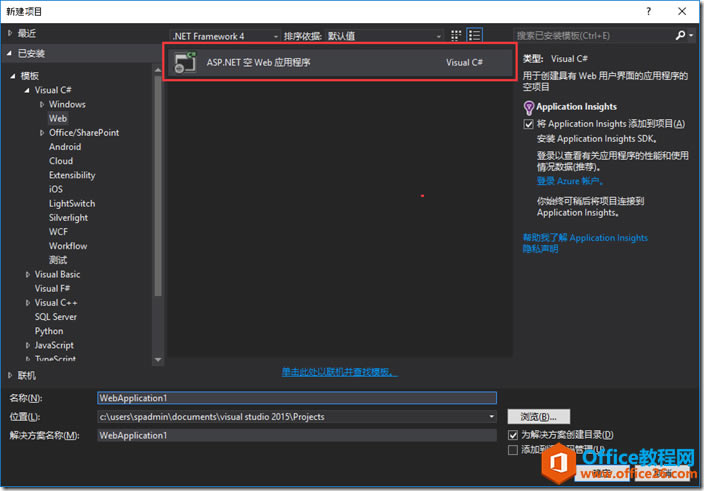This screenshot has width=704, height=491.
Task: Open the help question mark button
Action: coord(648,11)
